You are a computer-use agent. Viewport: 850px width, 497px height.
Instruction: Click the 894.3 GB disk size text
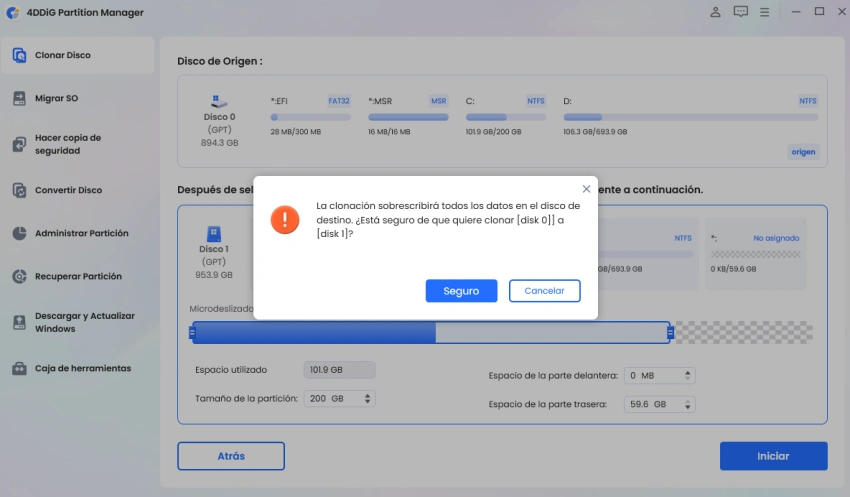[x=220, y=143]
